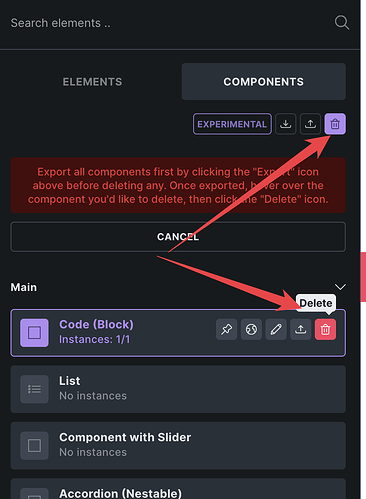
Task: Edit Code (Block) with the pencil icon
Action: [276, 330]
